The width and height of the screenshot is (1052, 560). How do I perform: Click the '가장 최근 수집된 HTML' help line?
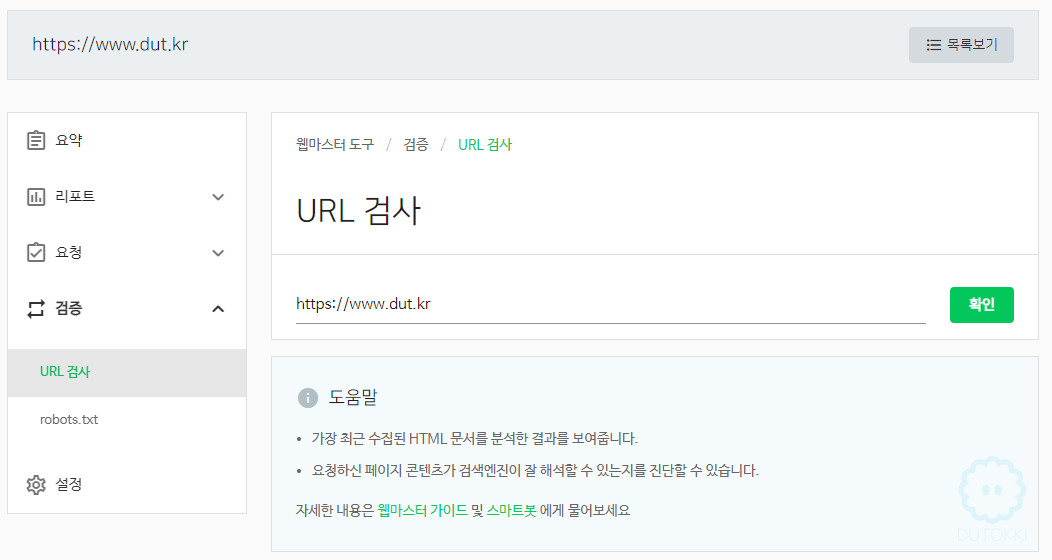[474, 439]
